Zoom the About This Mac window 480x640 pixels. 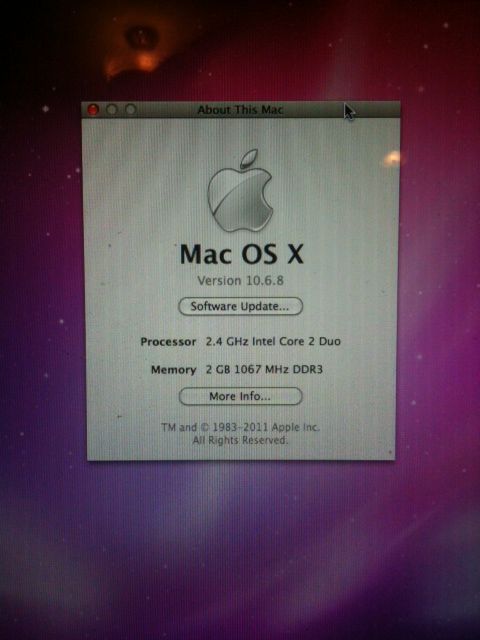130,109
